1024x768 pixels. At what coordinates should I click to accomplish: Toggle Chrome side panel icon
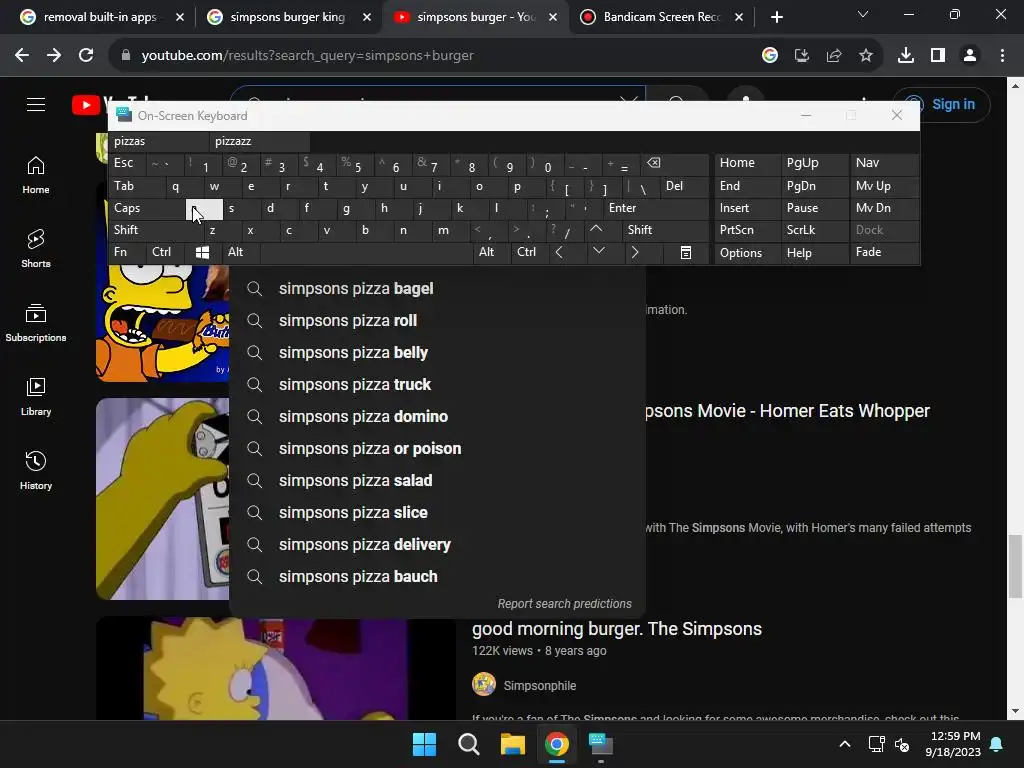tap(938, 56)
